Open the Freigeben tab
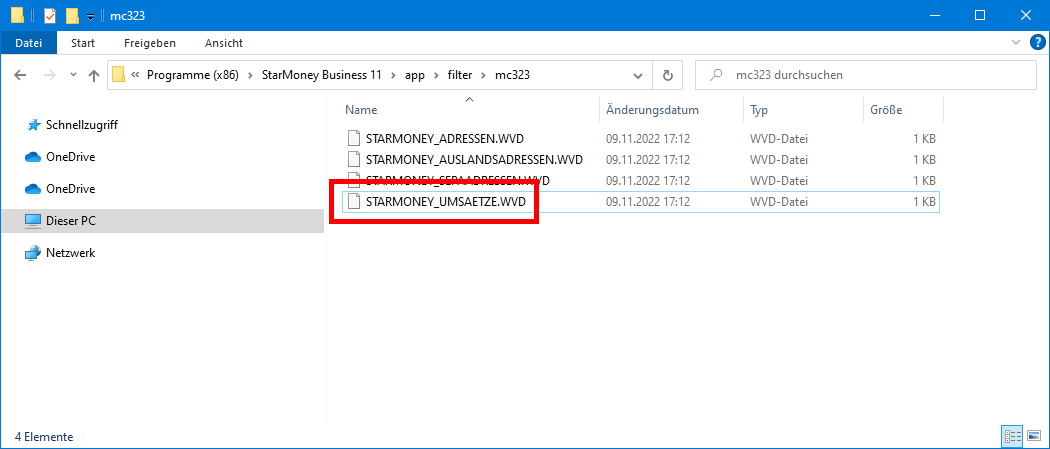The image size is (1050, 449). pos(150,43)
